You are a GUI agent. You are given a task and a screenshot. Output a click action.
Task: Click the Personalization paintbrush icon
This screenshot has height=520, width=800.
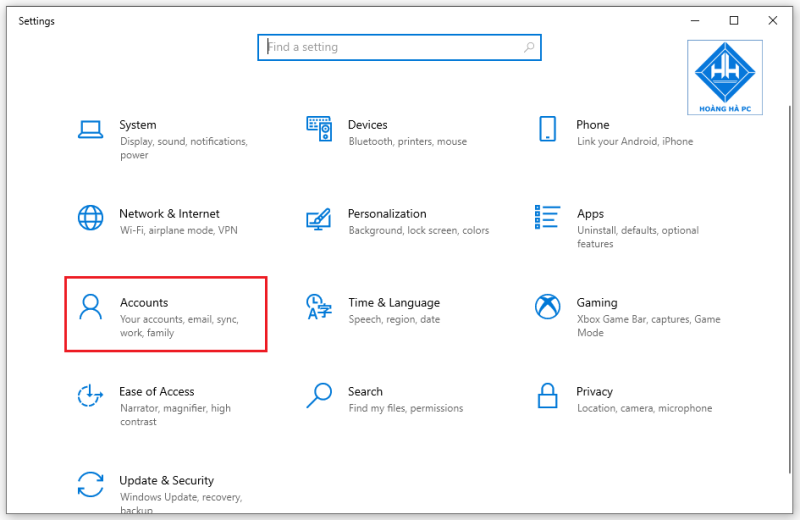319,219
